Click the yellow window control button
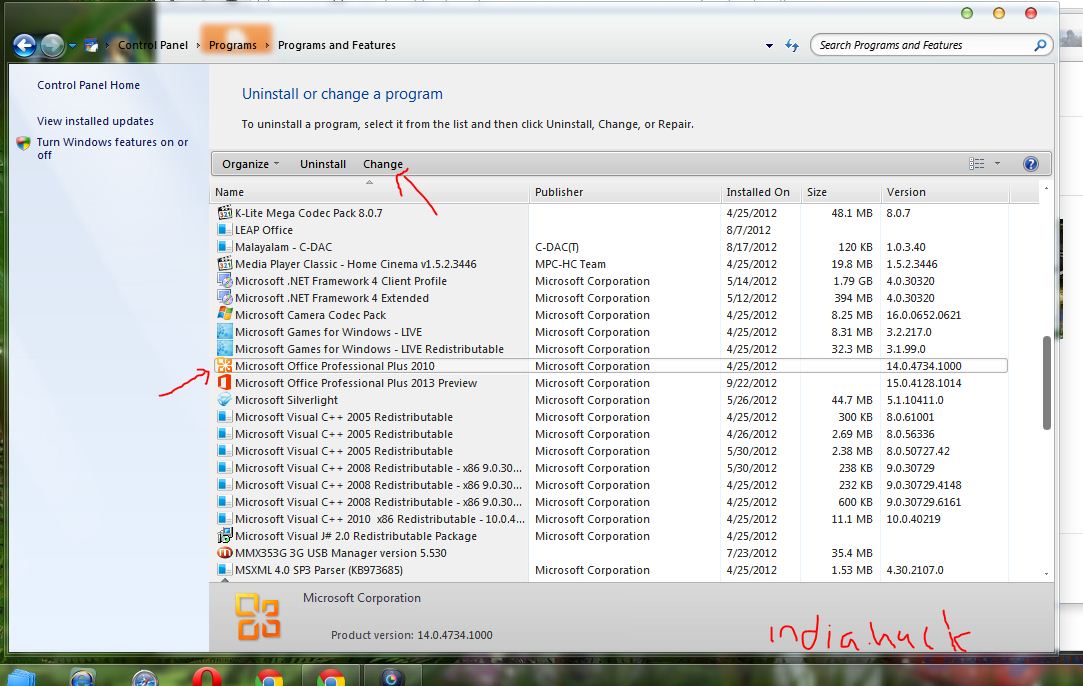 pyautogui.click(x=999, y=13)
